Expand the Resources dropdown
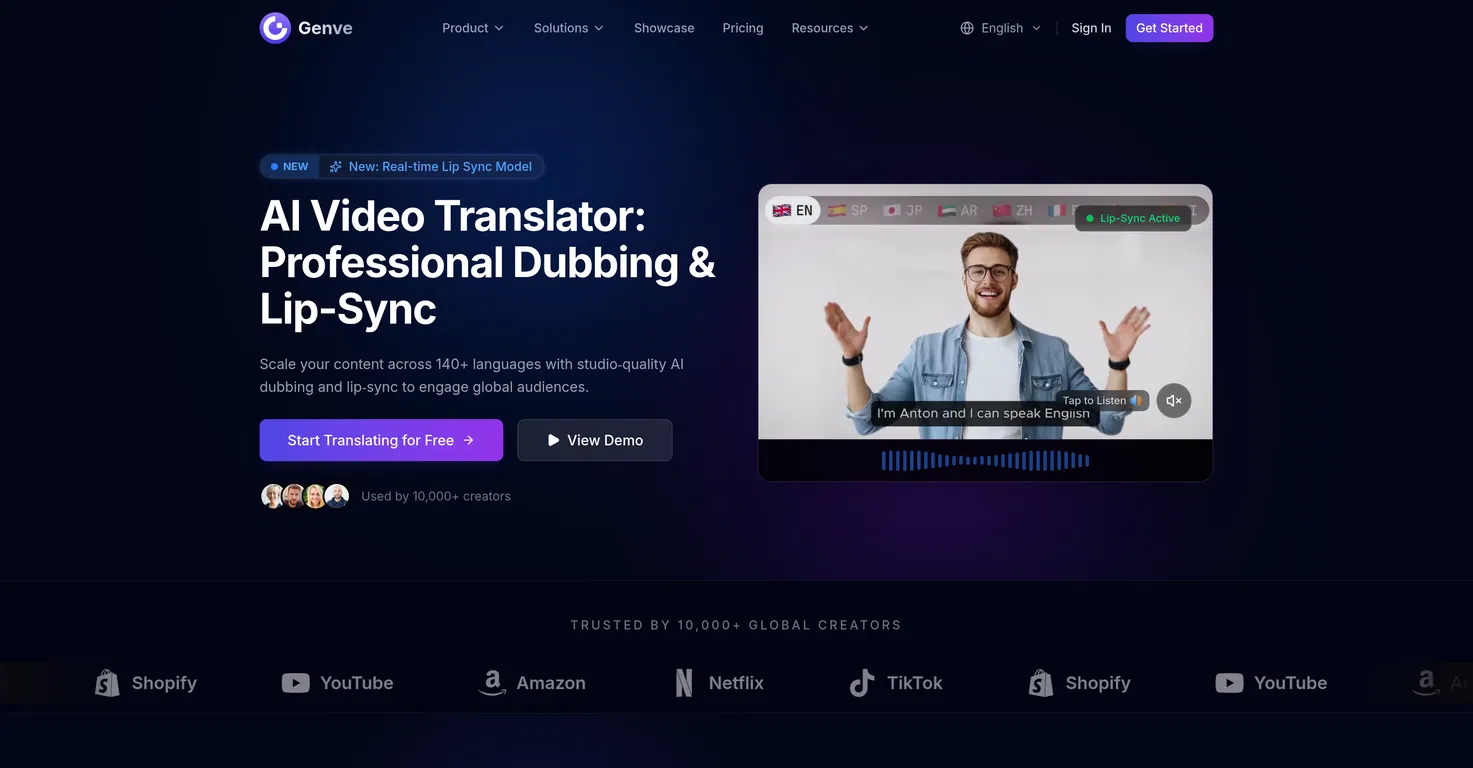Screen dimensions: 1473x768 click(x=829, y=28)
